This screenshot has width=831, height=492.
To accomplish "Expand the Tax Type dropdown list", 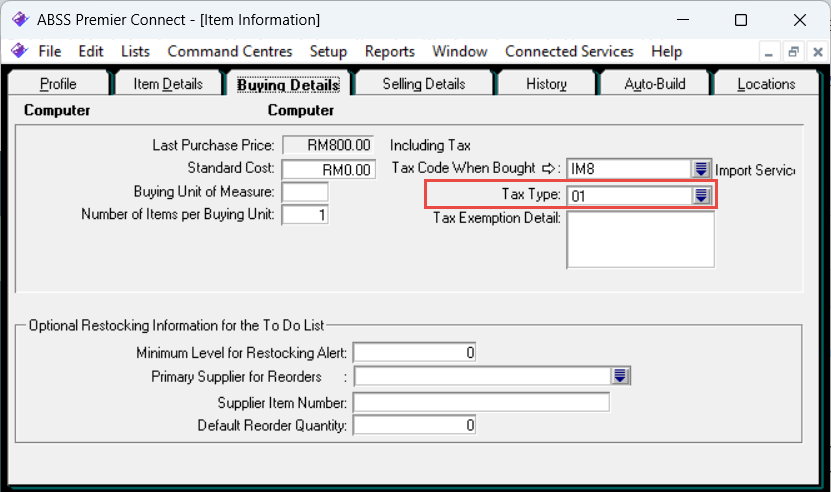I will tap(701, 196).
